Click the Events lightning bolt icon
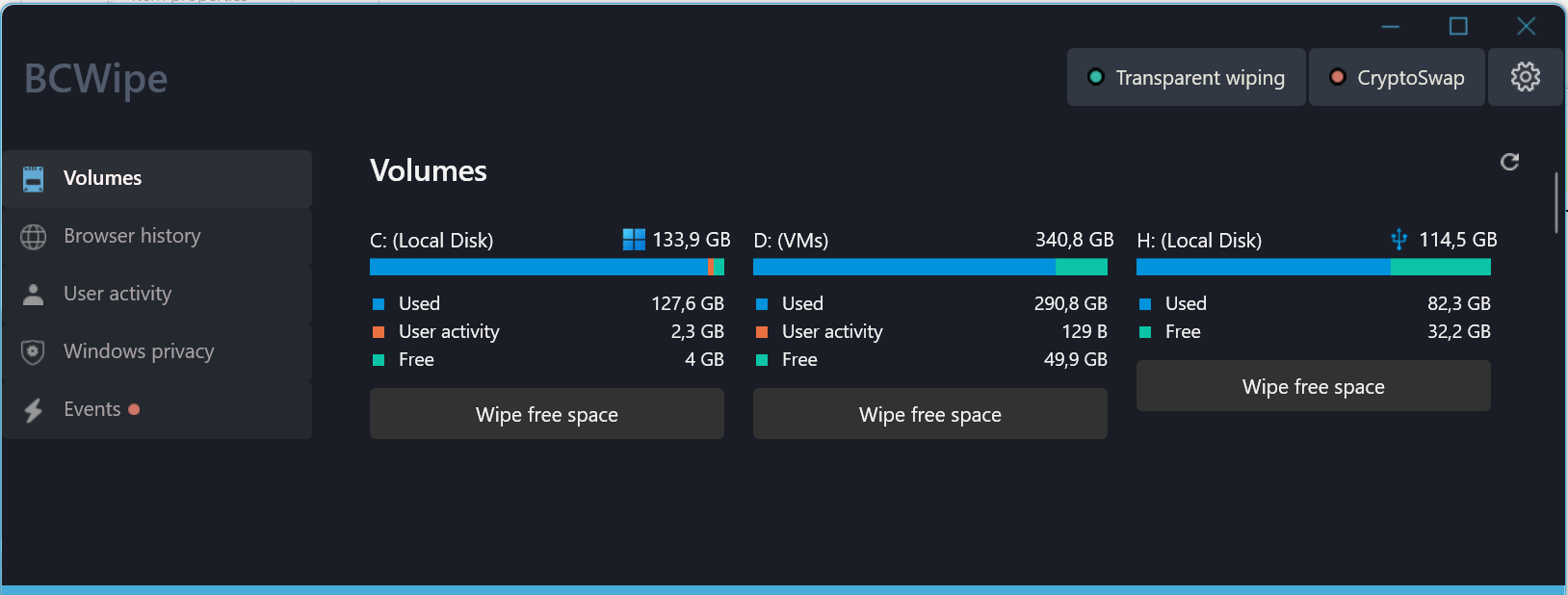The image size is (1568, 595). pyautogui.click(x=34, y=410)
